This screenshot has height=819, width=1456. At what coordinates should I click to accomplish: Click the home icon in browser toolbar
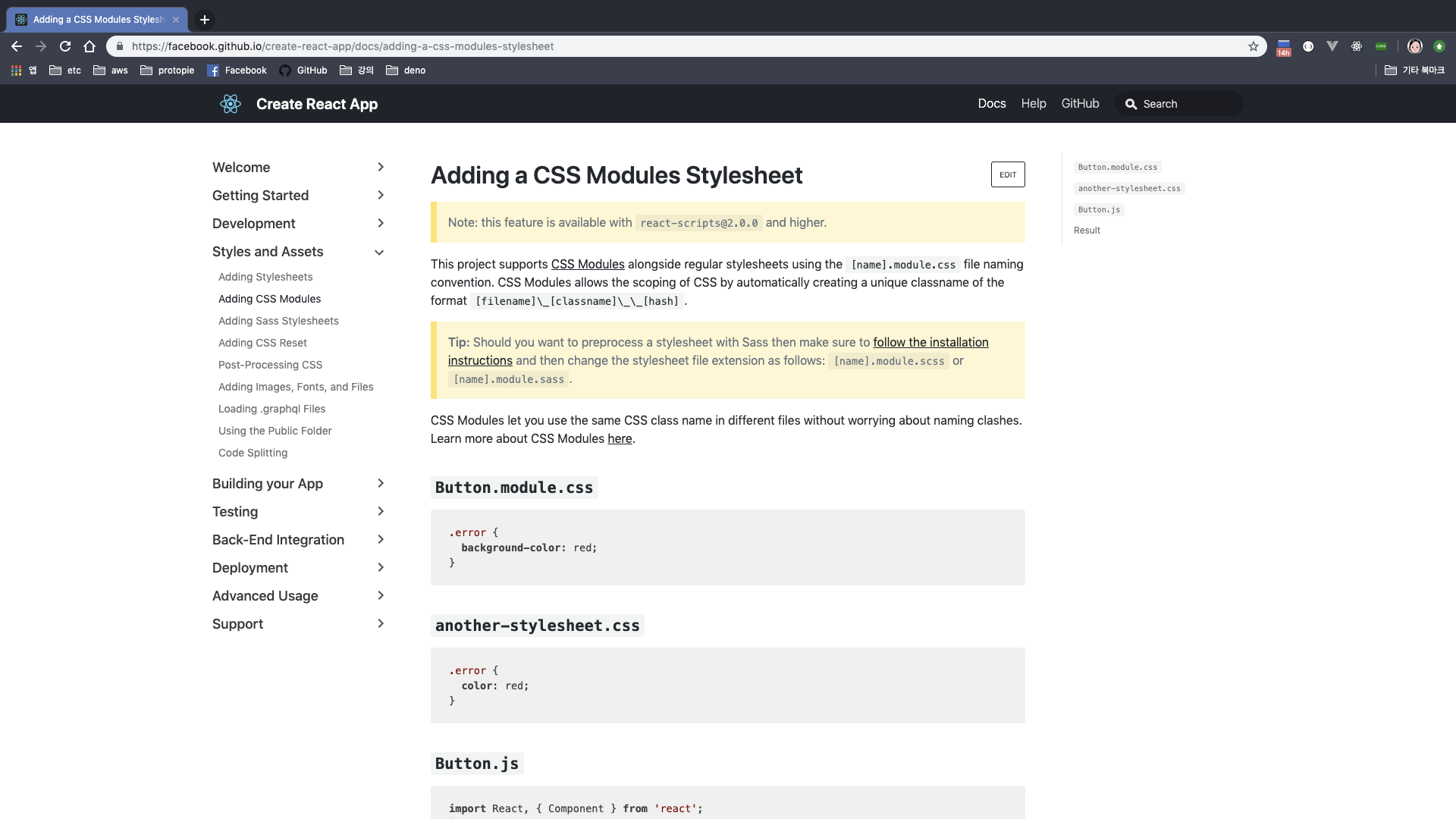tap(89, 46)
